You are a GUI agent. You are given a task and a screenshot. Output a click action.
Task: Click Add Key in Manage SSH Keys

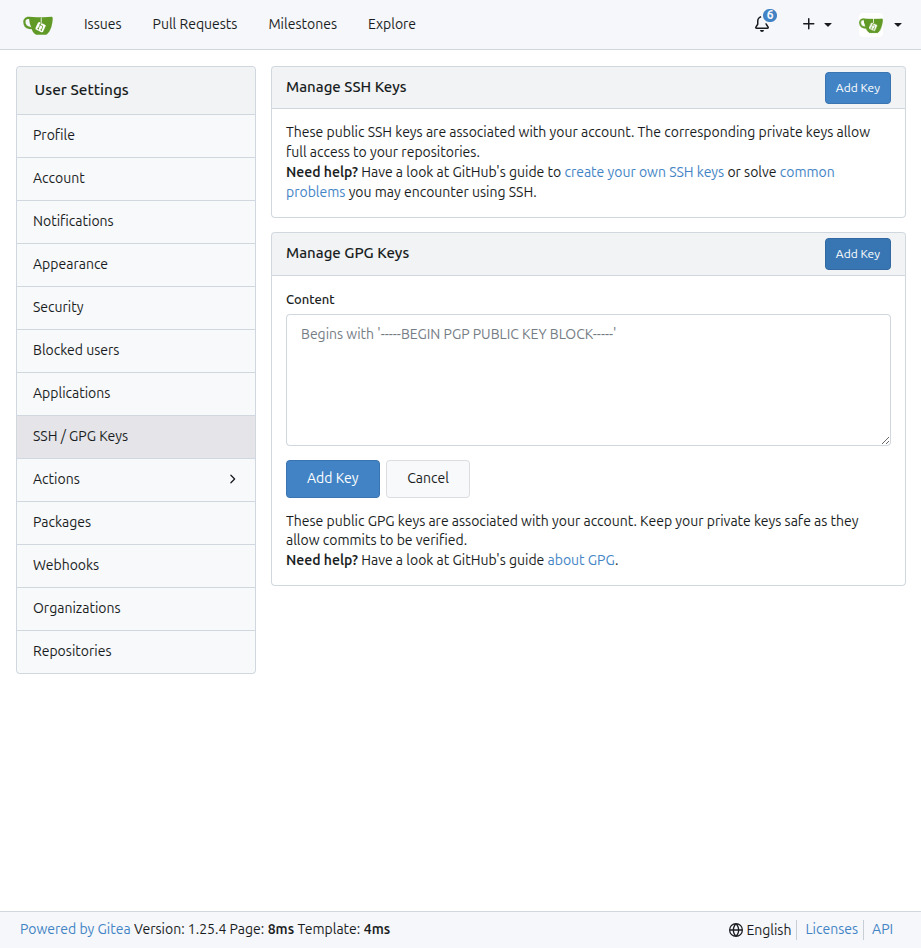(857, 87)
